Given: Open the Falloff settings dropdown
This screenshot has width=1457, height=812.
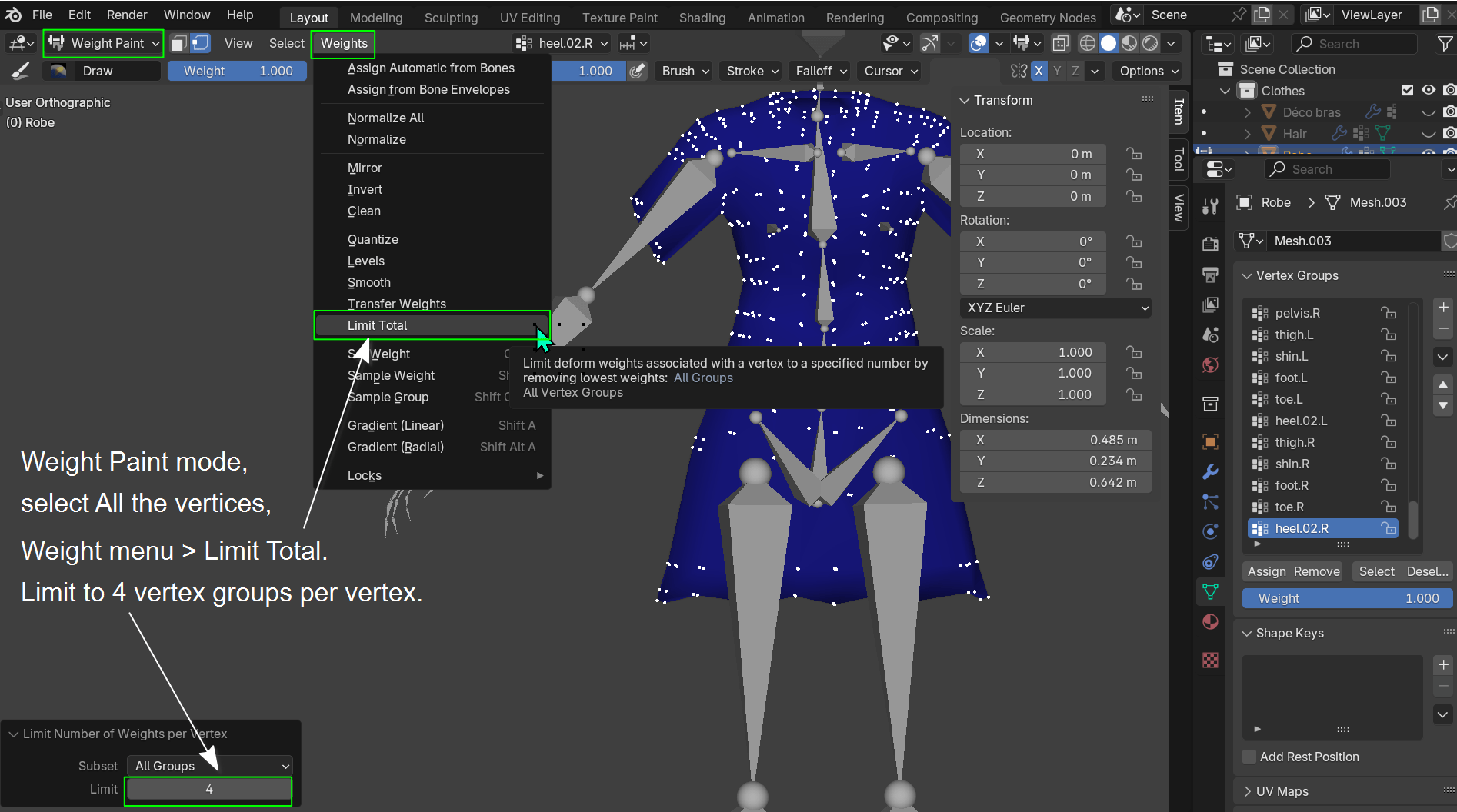Looking at the screenshot, I should pyautogui.click(x=821, y=71).
